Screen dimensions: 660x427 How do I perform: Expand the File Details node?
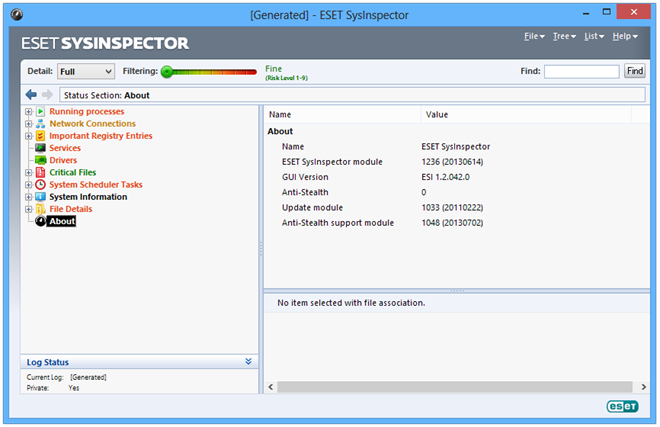[29, 209]
